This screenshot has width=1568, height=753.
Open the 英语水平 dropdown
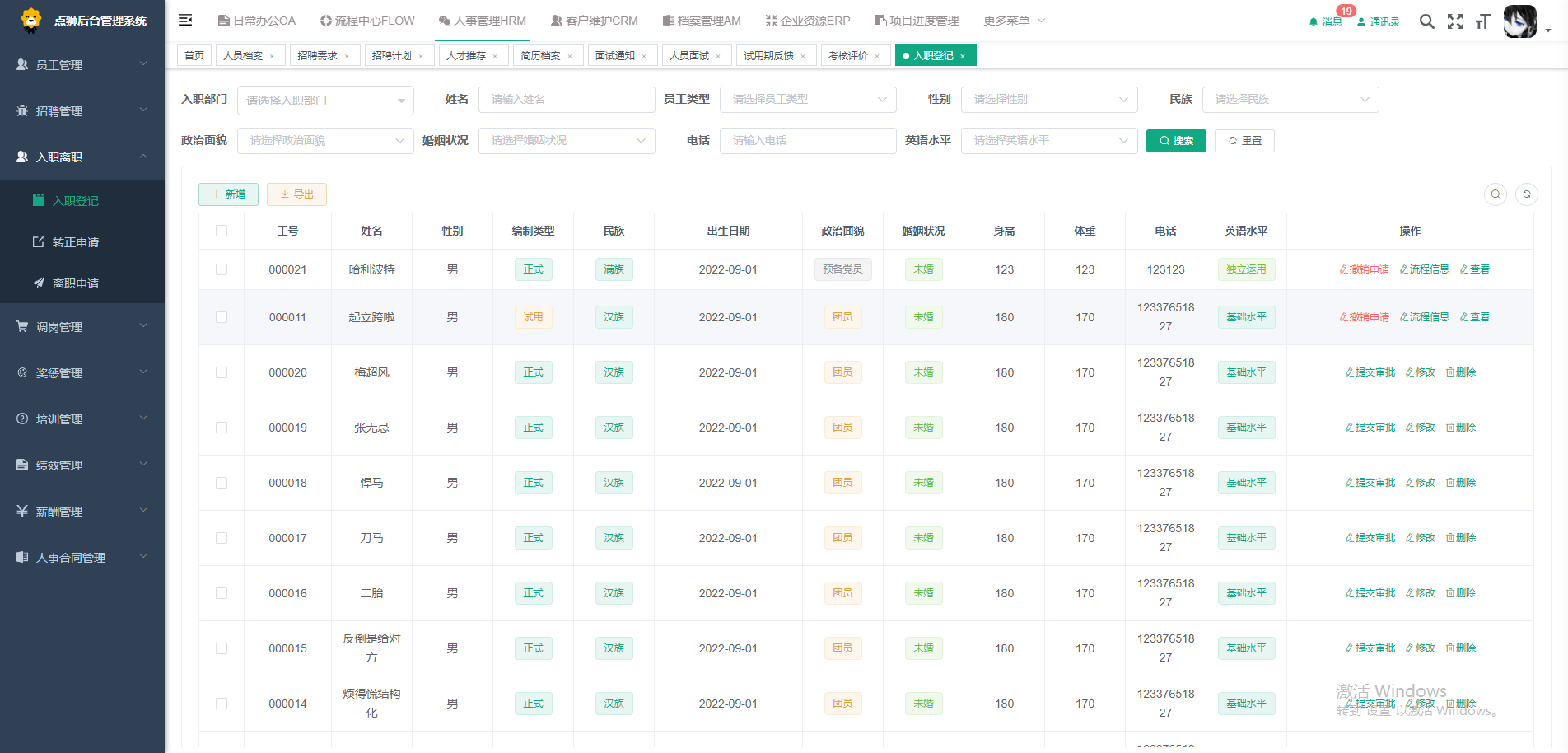(x=1049, y=141)
